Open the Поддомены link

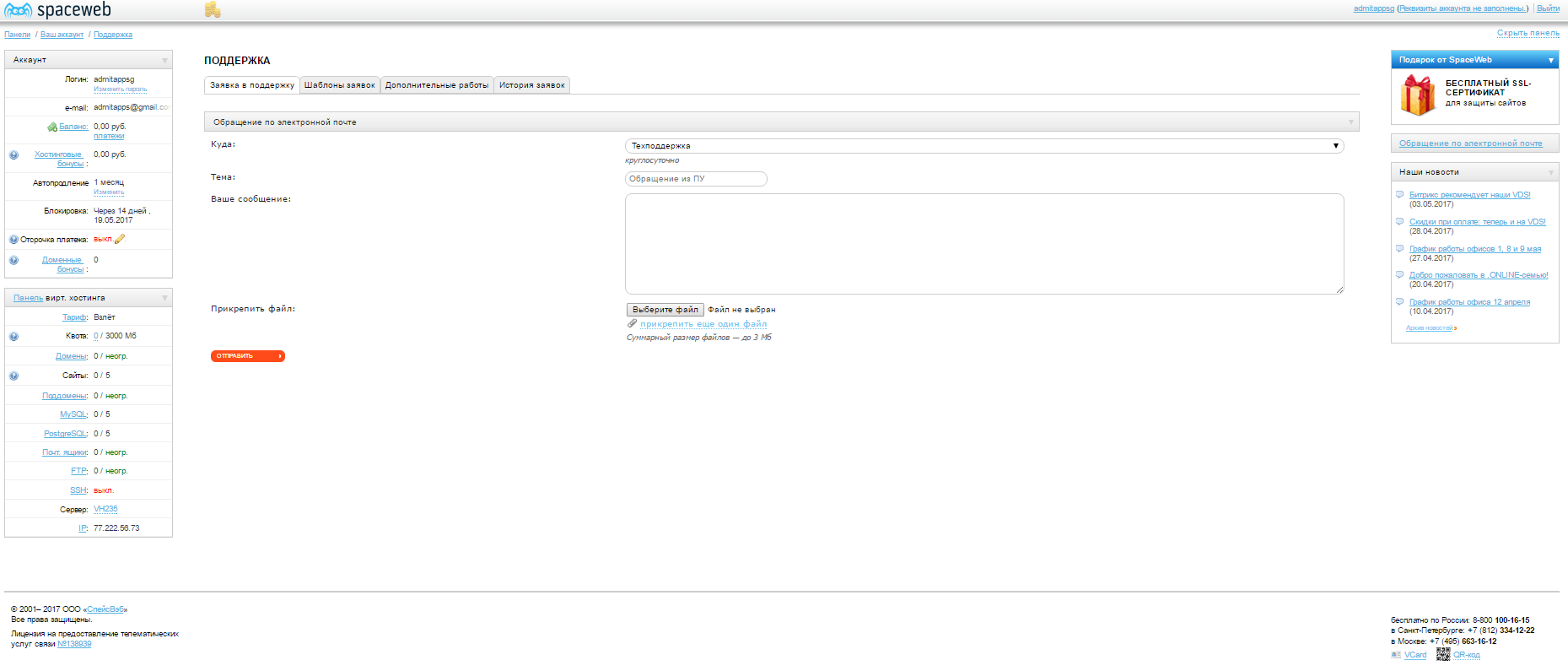tap(65, 396)
